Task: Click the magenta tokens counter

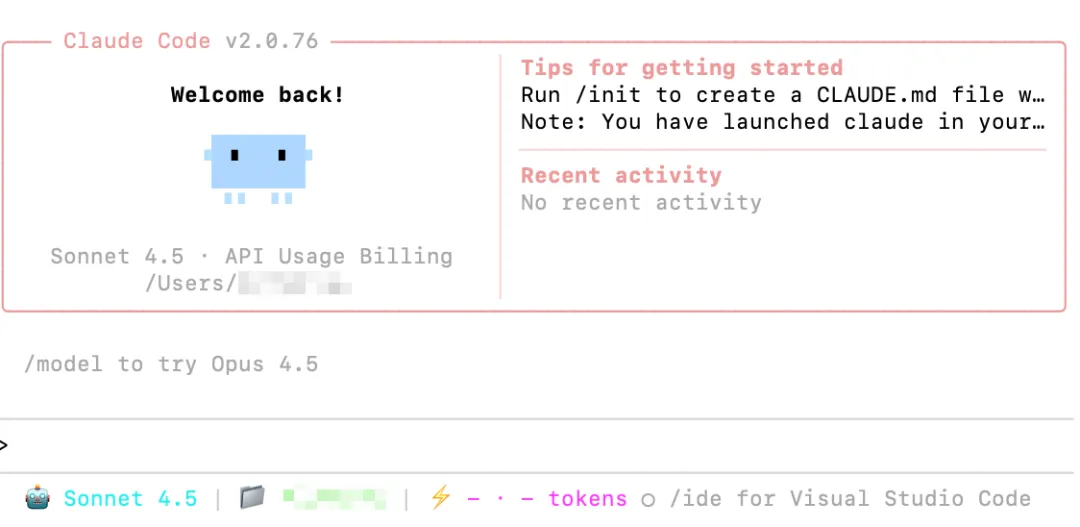Action: click(x=547, y=498)
